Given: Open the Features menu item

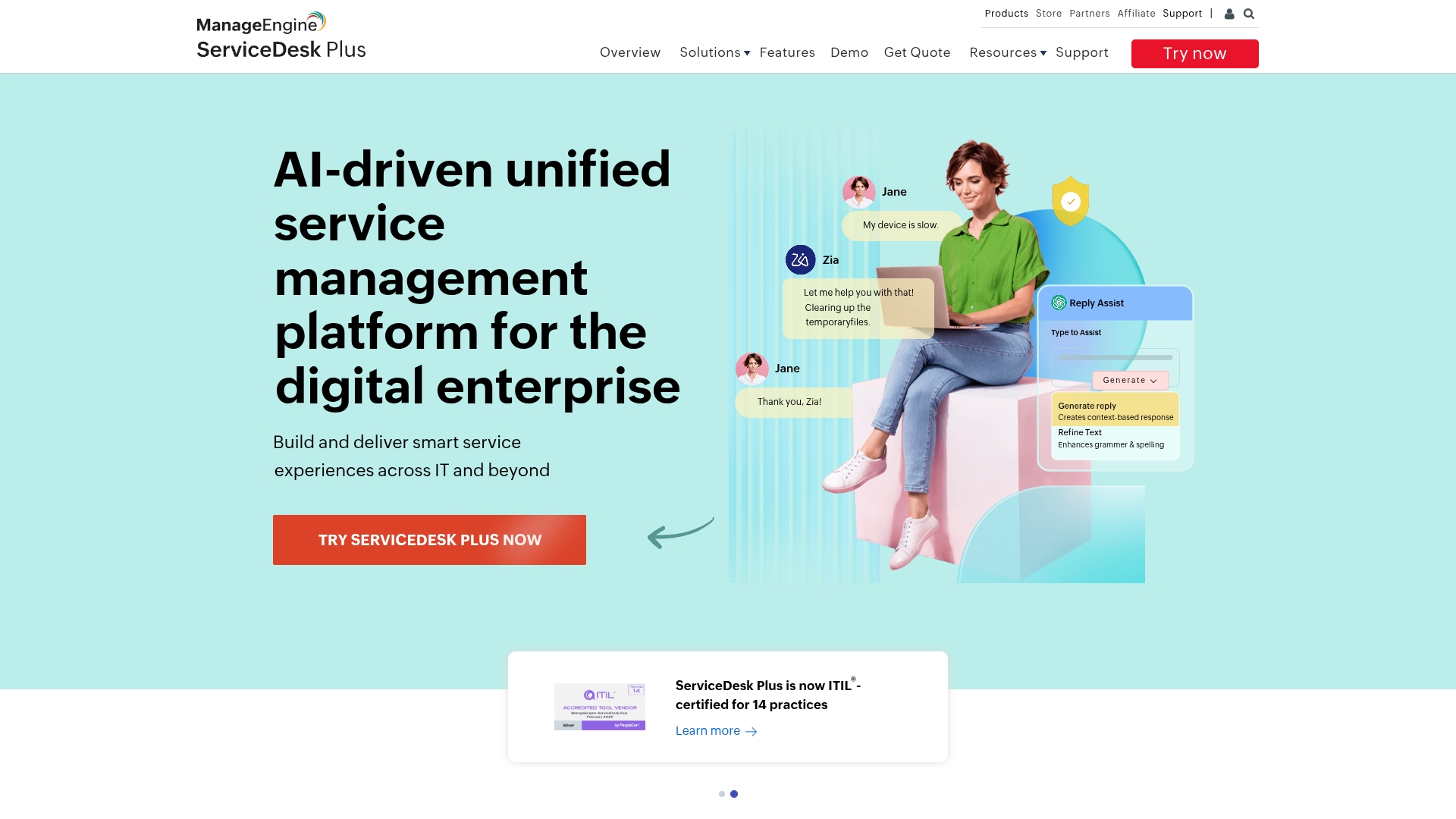Looking at the screenshot, I should 787,52.
